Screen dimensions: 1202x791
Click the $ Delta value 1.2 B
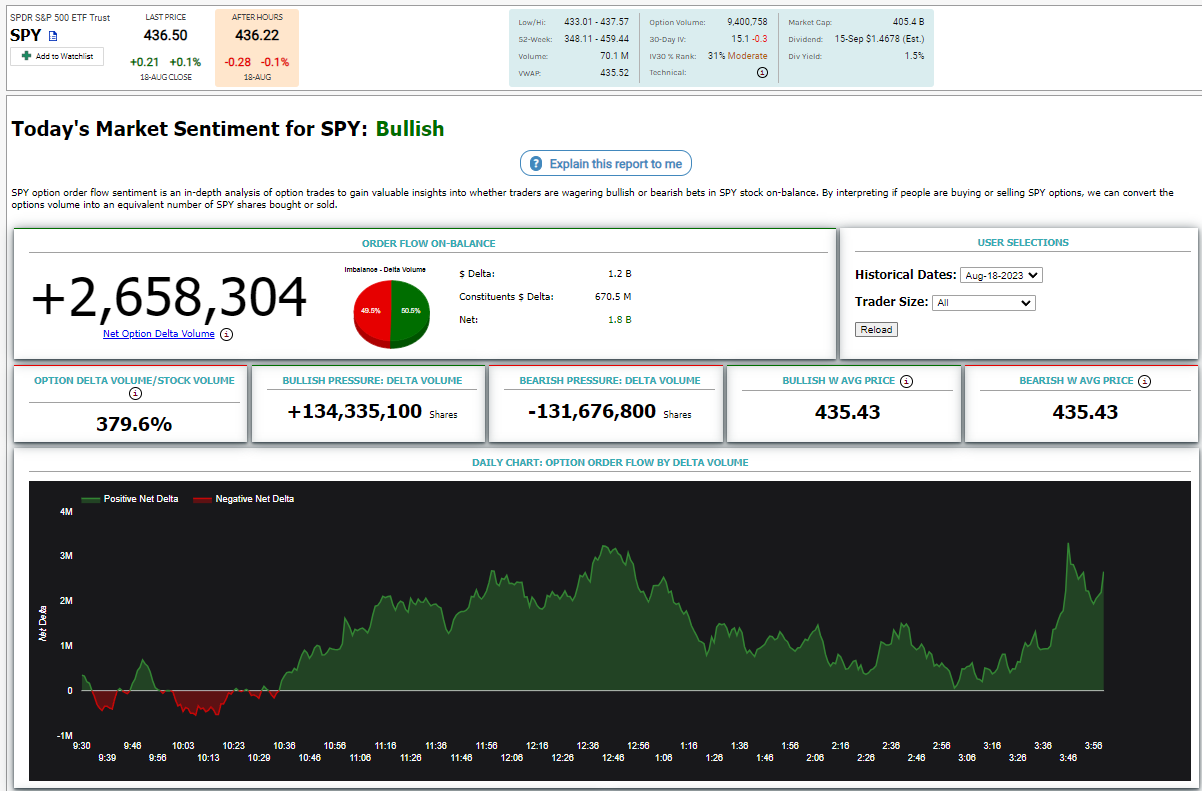point(620,273)
